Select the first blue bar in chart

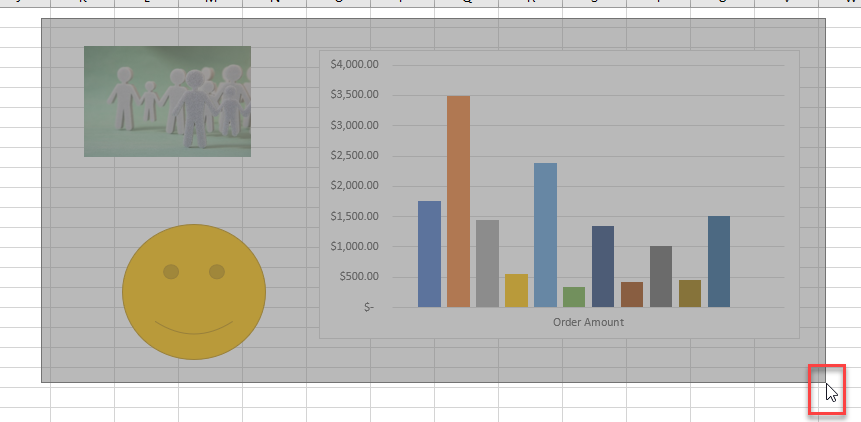[x=429, y=254]
